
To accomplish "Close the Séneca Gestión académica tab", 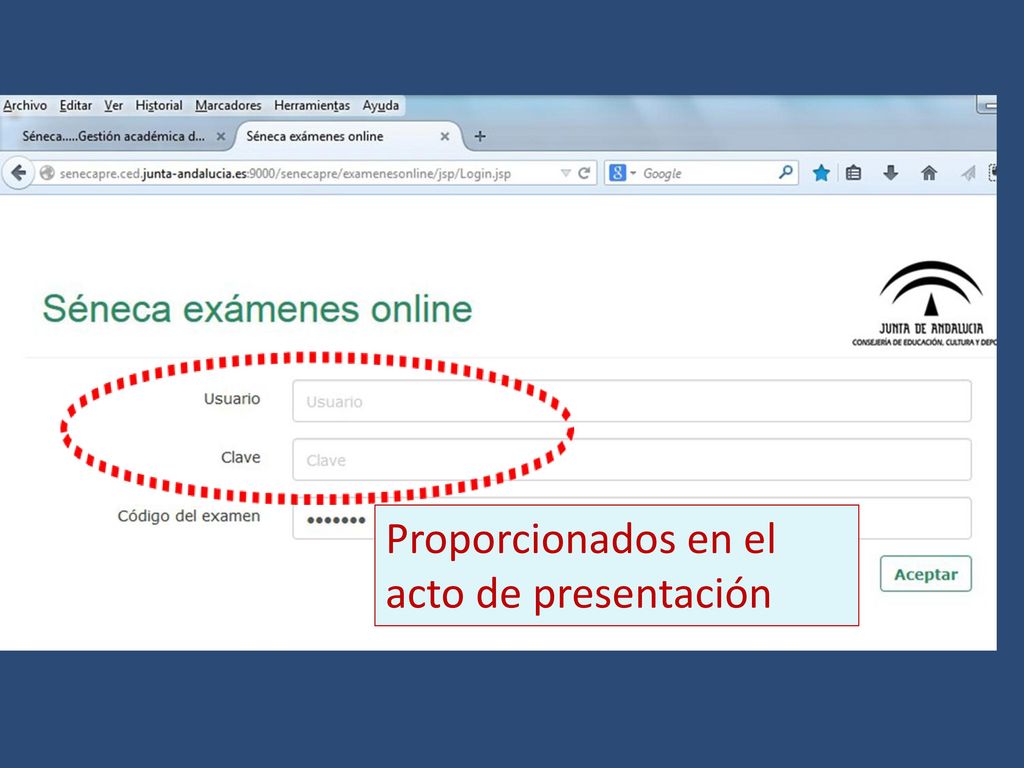I will [x=221, y=136].
